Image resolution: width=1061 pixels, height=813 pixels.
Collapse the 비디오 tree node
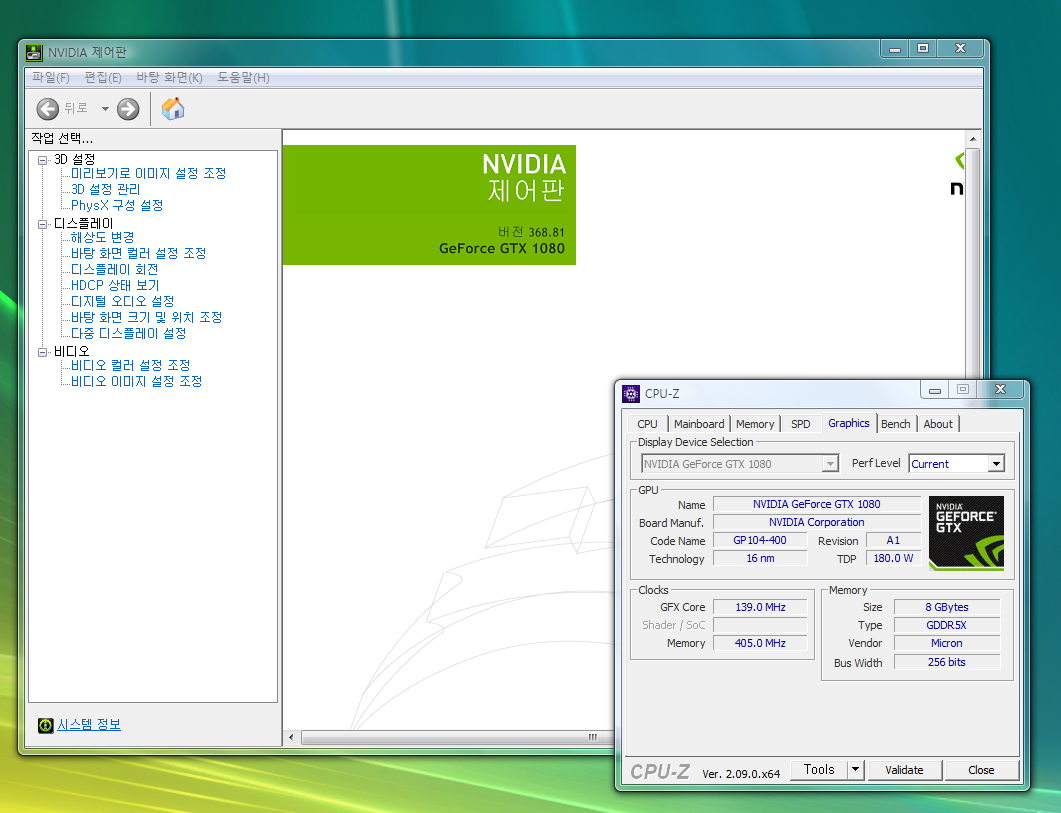point(43,352)
